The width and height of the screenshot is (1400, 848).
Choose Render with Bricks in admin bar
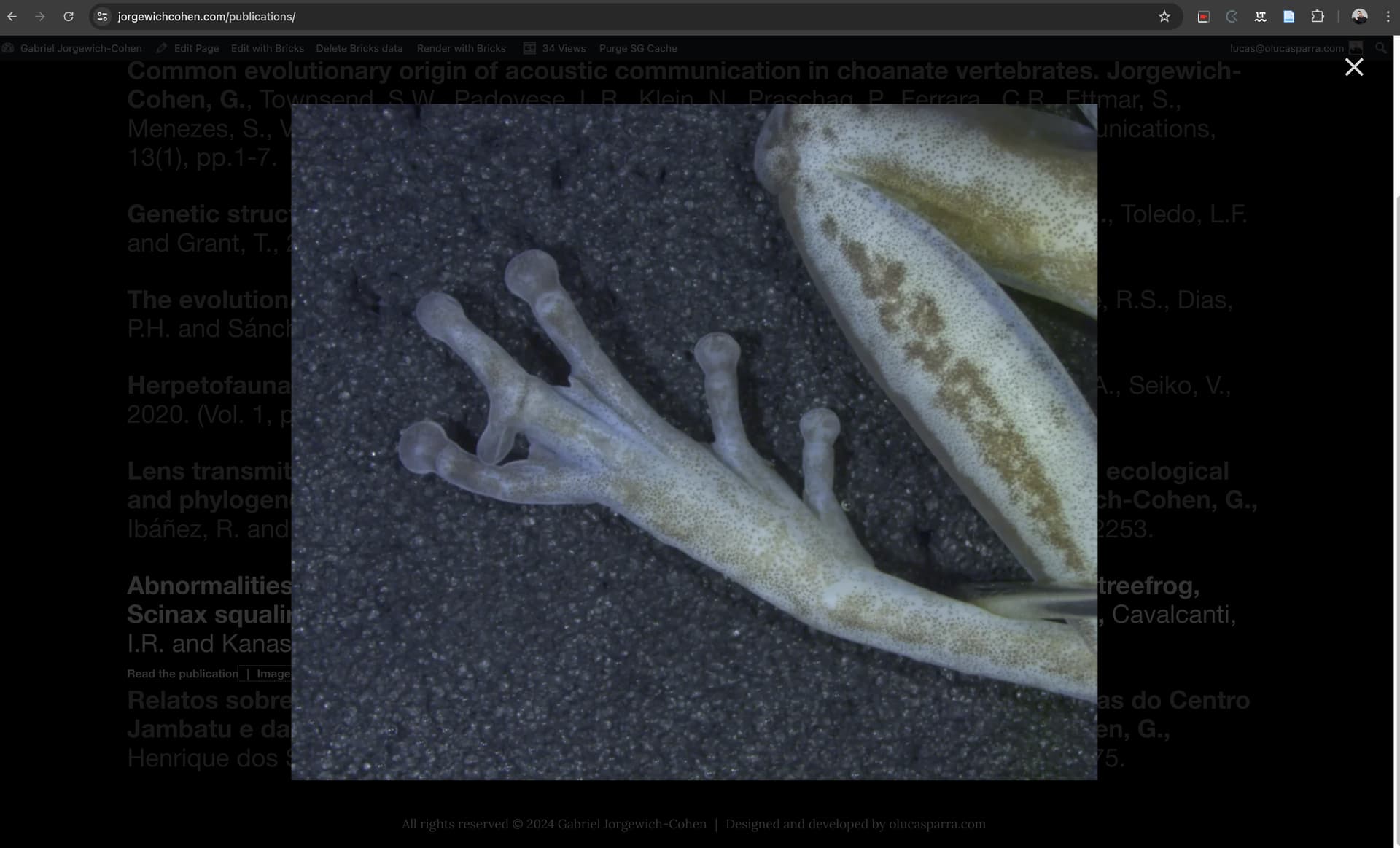[462, 48]
